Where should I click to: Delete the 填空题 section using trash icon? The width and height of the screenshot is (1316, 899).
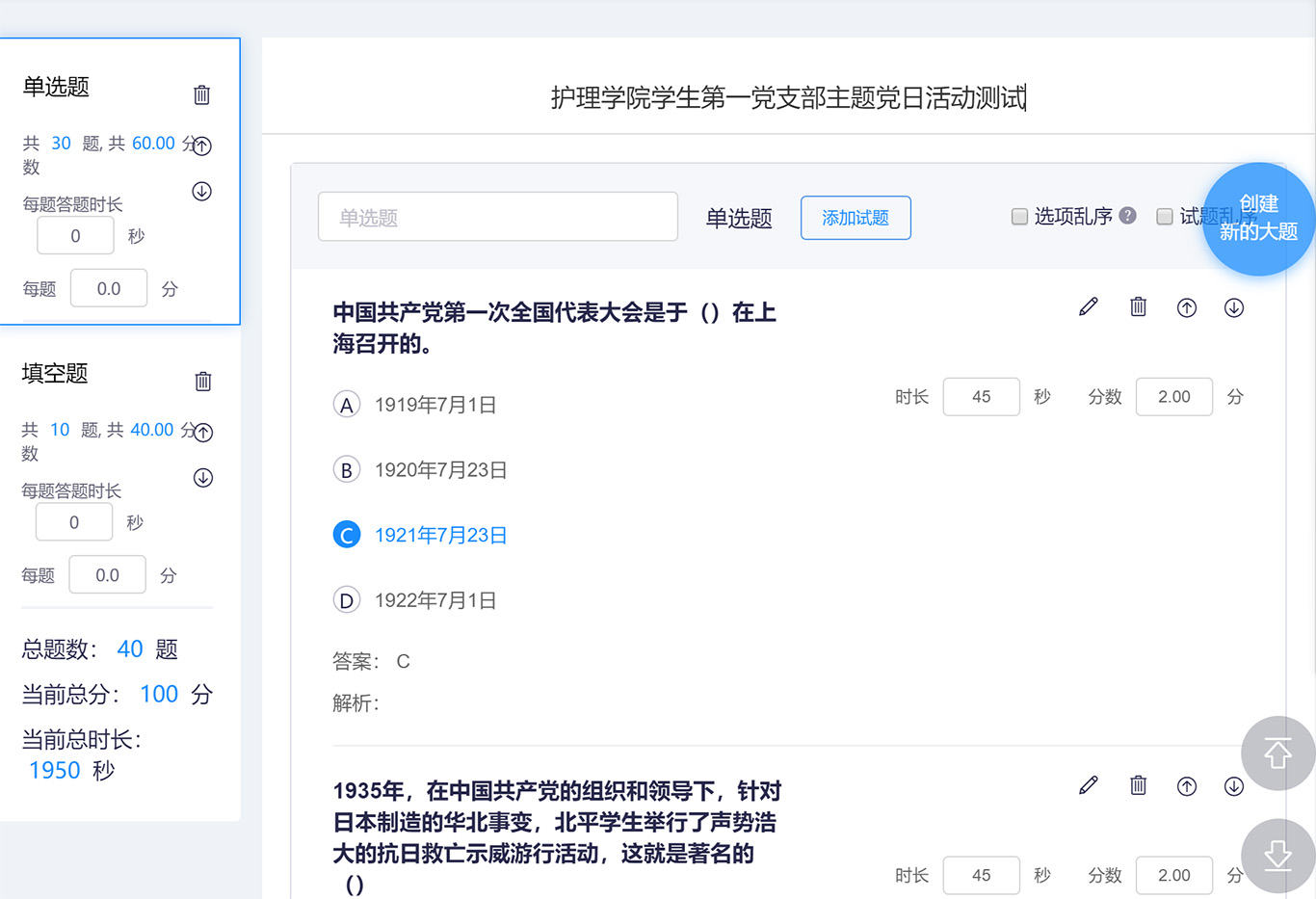click(x=202, y=381)
